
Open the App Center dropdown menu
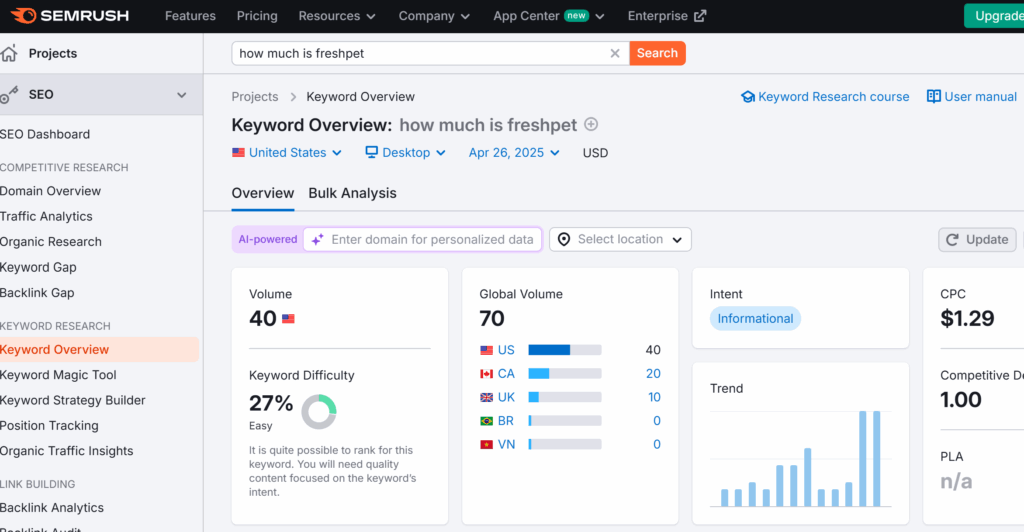549,16
